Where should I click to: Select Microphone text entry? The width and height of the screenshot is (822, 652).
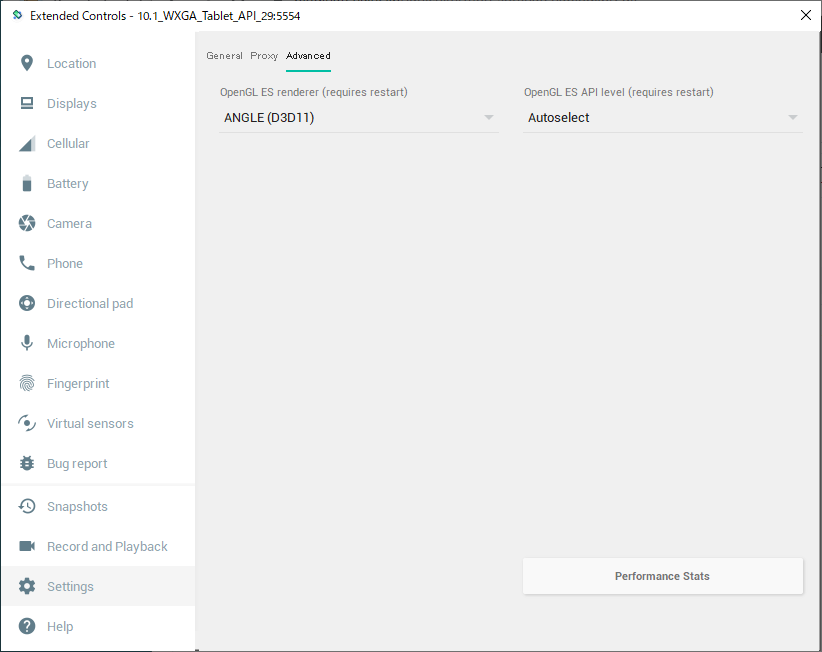pyautogui.click(x=81, y=343)
